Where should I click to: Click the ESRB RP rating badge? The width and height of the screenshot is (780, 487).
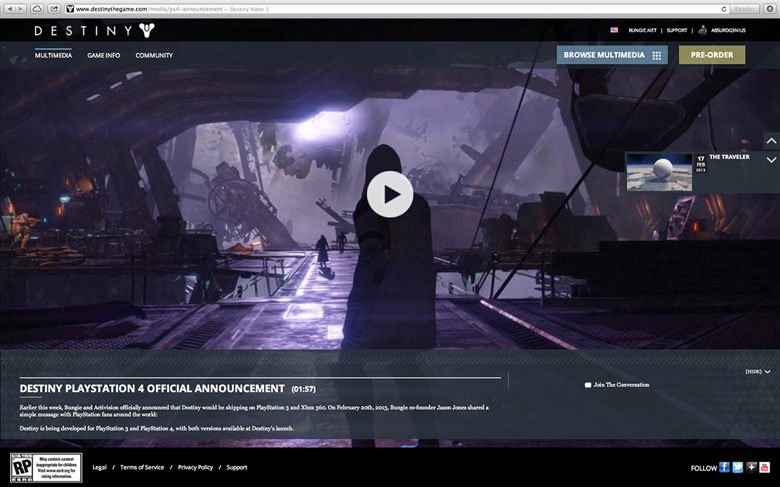point(20,468)
